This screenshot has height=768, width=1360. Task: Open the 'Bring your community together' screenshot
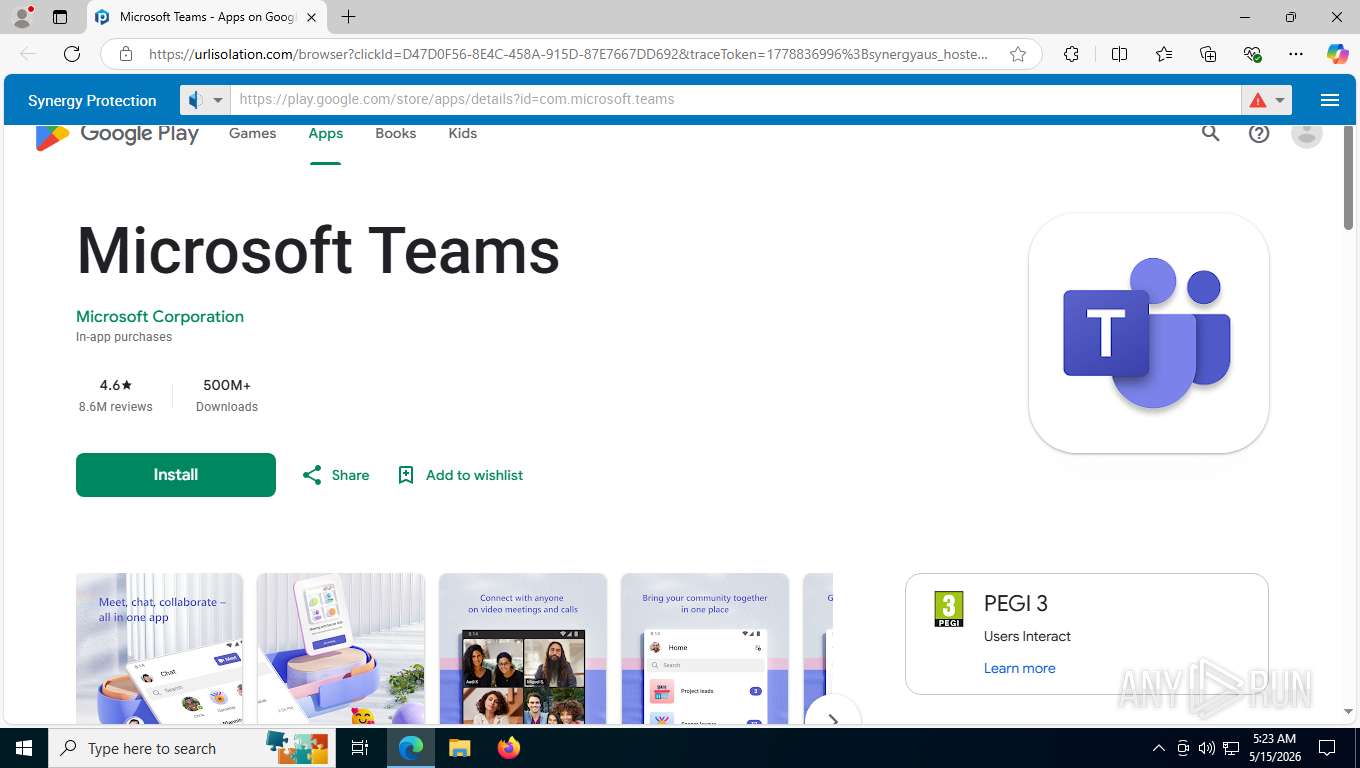(x=705, y=648)
